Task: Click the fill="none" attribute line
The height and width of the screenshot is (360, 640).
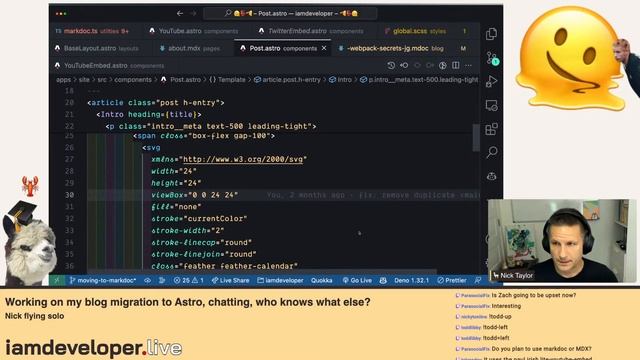Action: pos(176,207)
